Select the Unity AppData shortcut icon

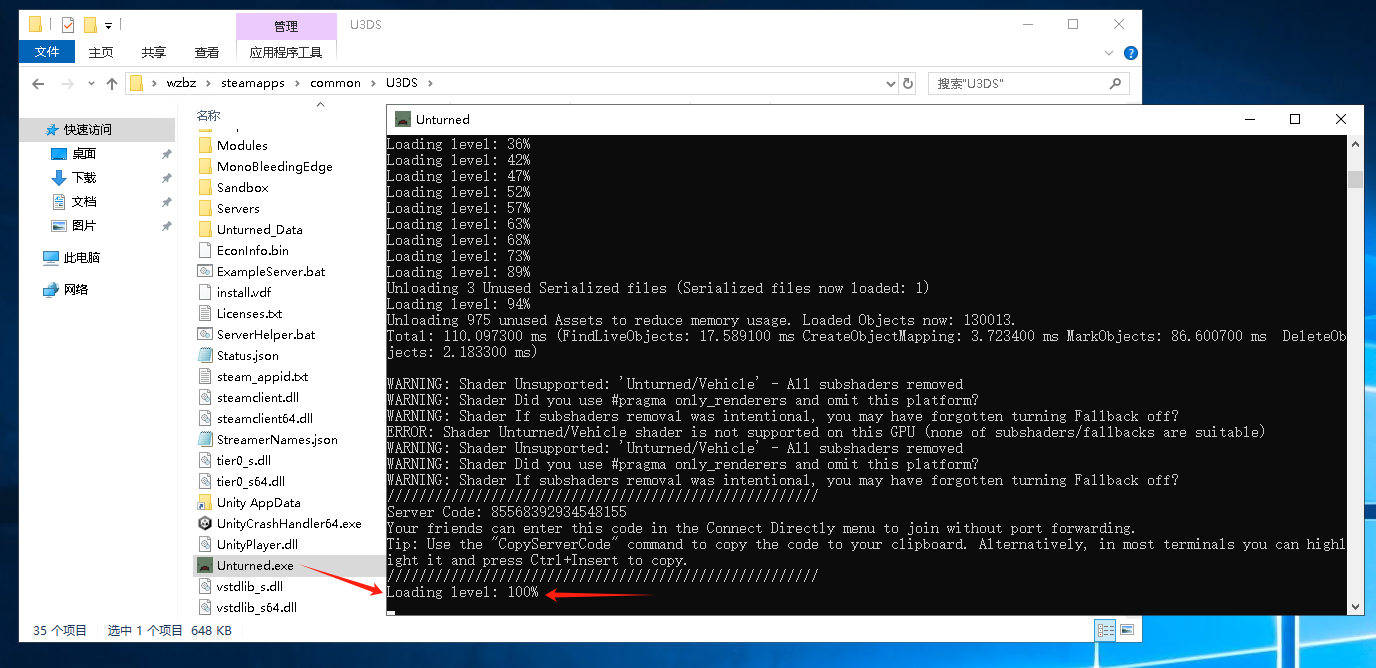(205, 502)
